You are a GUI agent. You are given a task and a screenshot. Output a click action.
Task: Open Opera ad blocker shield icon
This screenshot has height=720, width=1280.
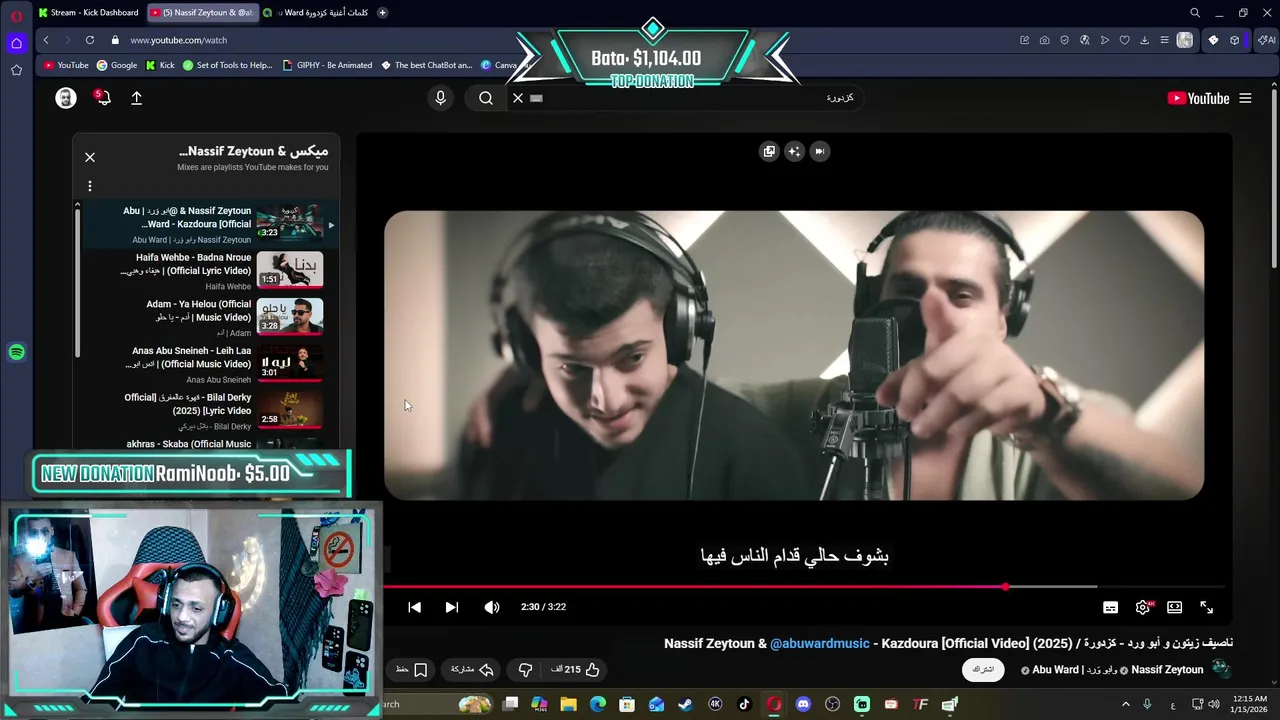coord(1064,40)
